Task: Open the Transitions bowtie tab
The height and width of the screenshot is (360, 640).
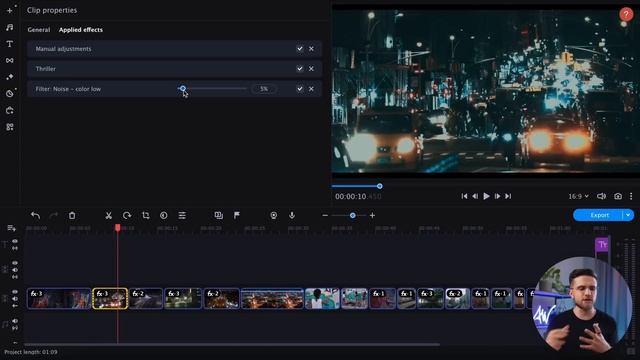Action: (x=9, y=60)
